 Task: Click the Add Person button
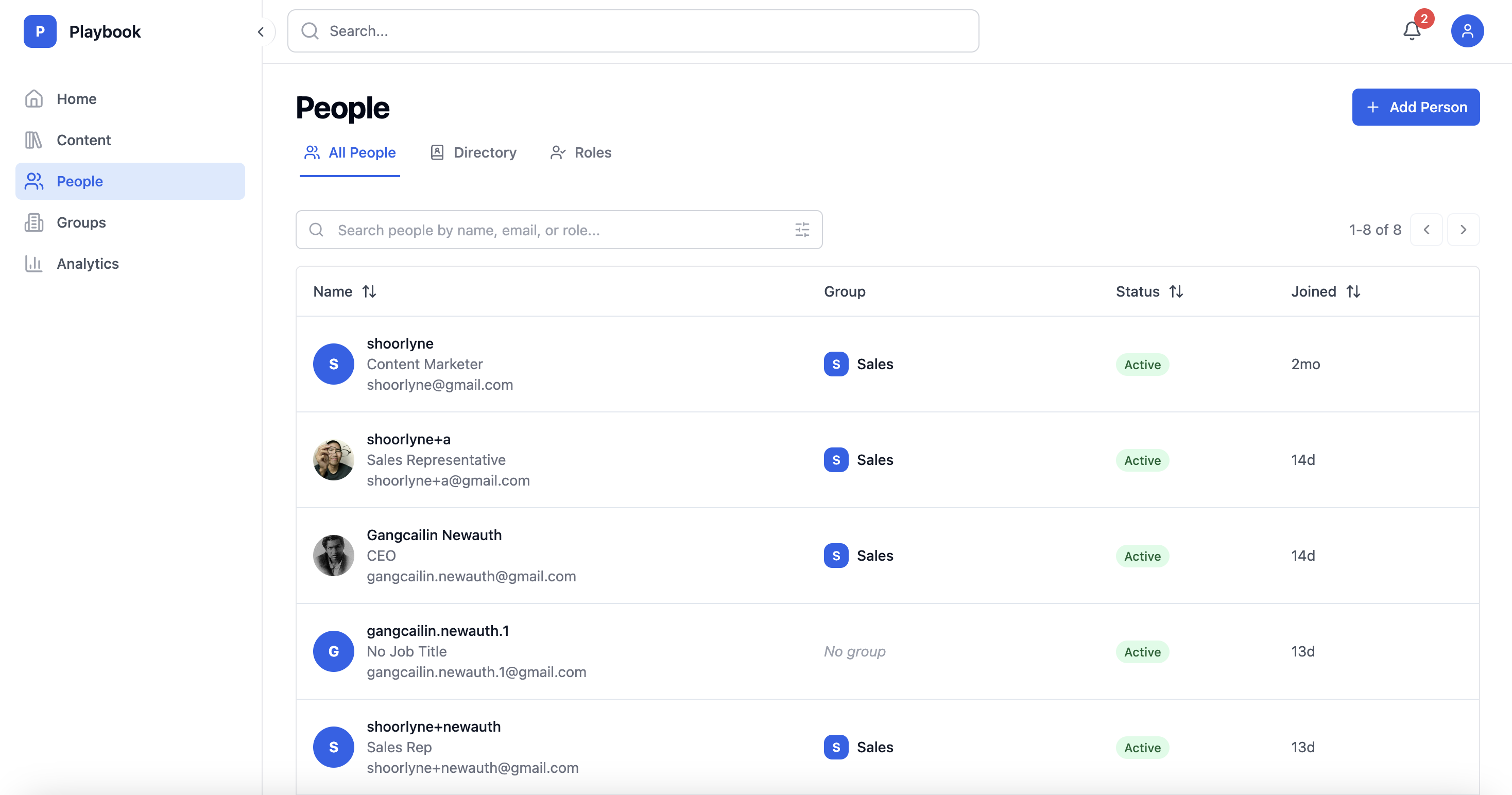tap(1415, 107)
